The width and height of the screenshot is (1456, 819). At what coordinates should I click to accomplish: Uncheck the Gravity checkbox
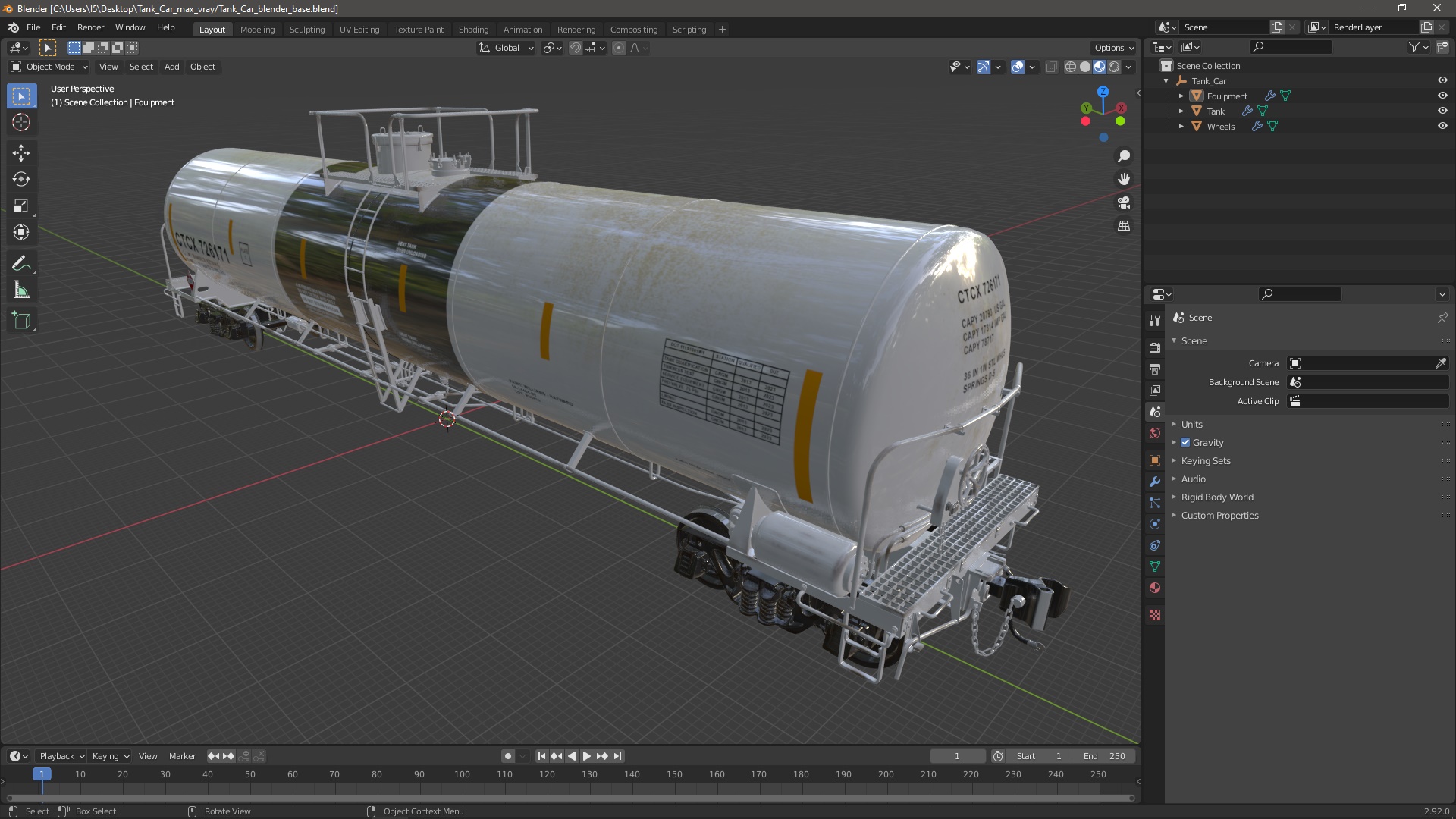click(x=1185, y=442)
